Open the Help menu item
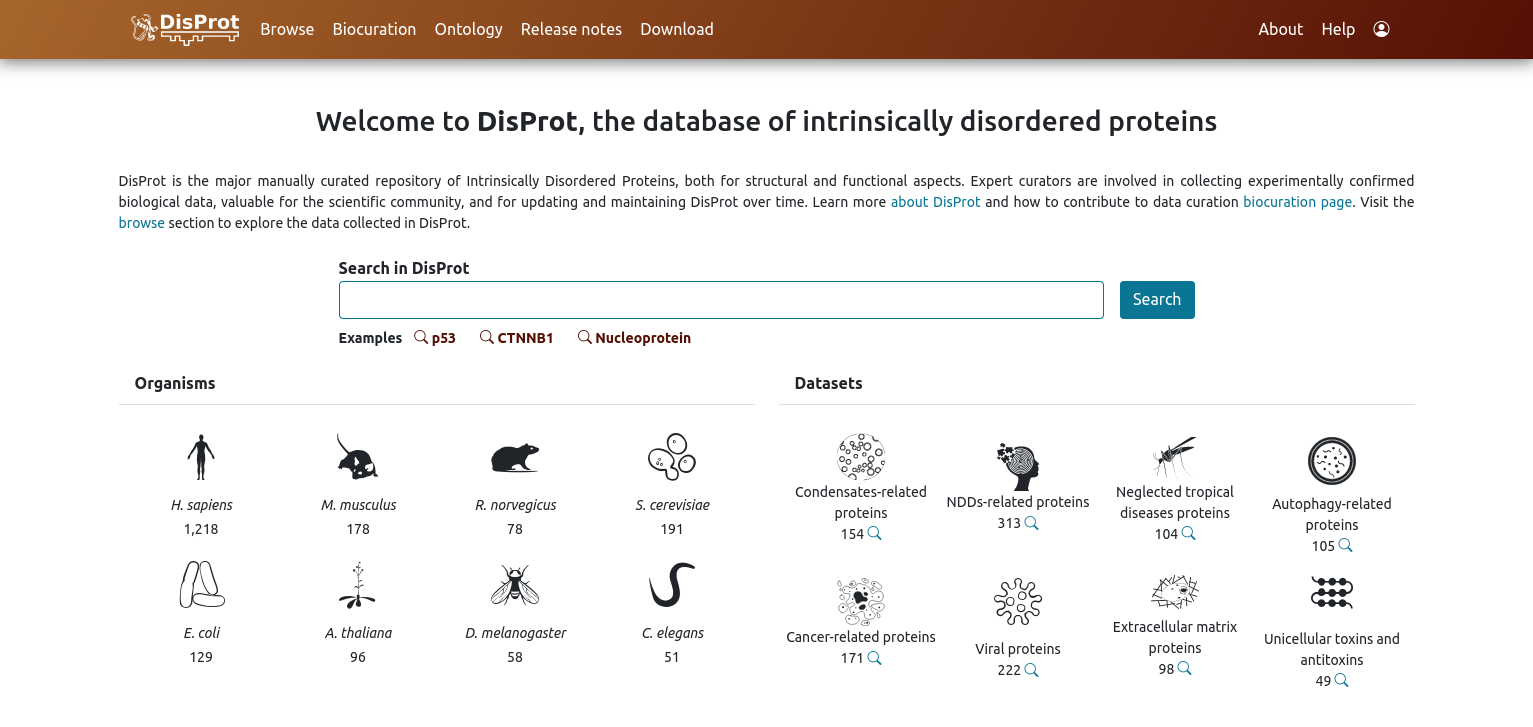 click(x=1338, y=29)
